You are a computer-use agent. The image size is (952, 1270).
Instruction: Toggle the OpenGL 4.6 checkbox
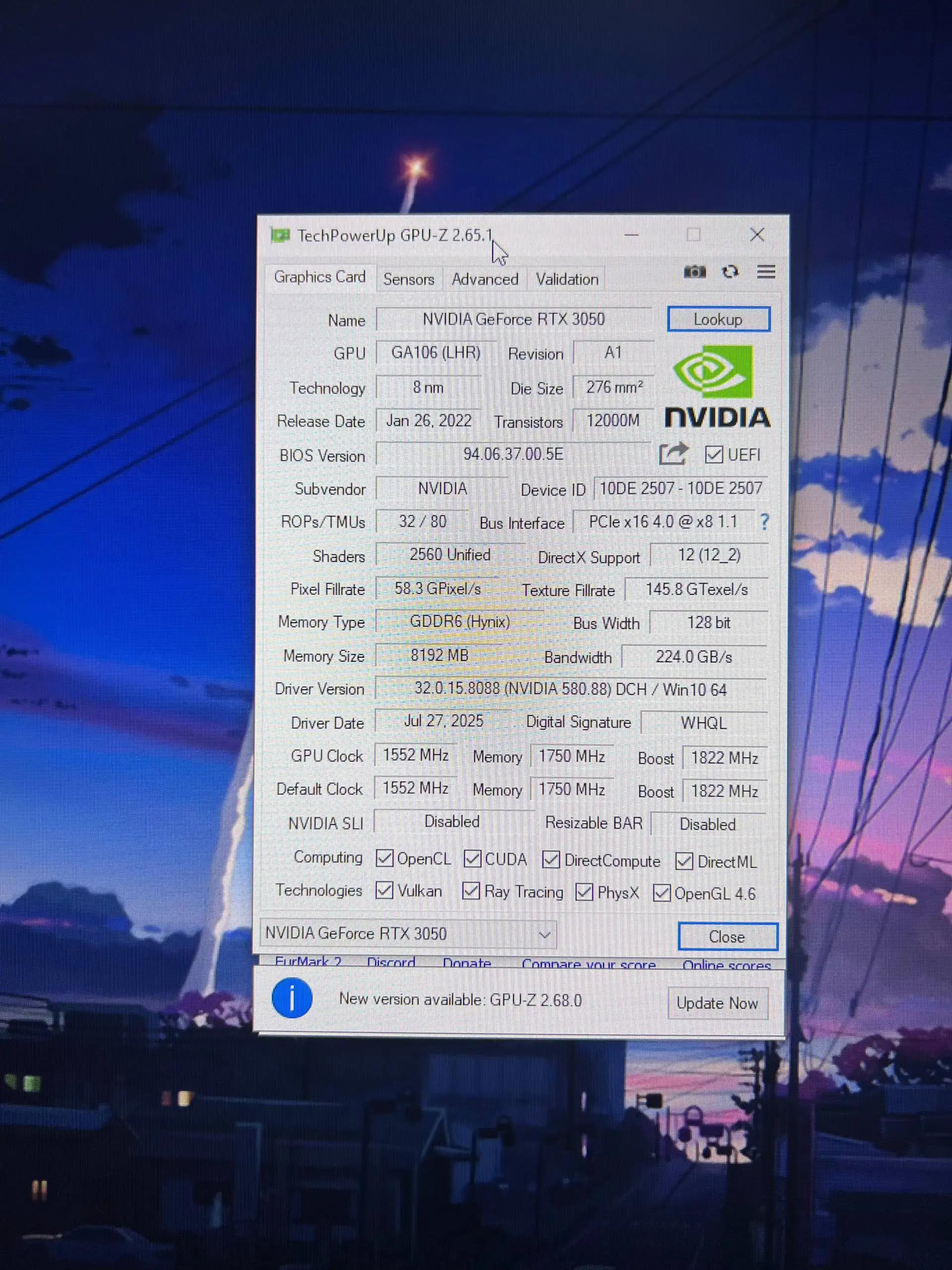[661, 893]
